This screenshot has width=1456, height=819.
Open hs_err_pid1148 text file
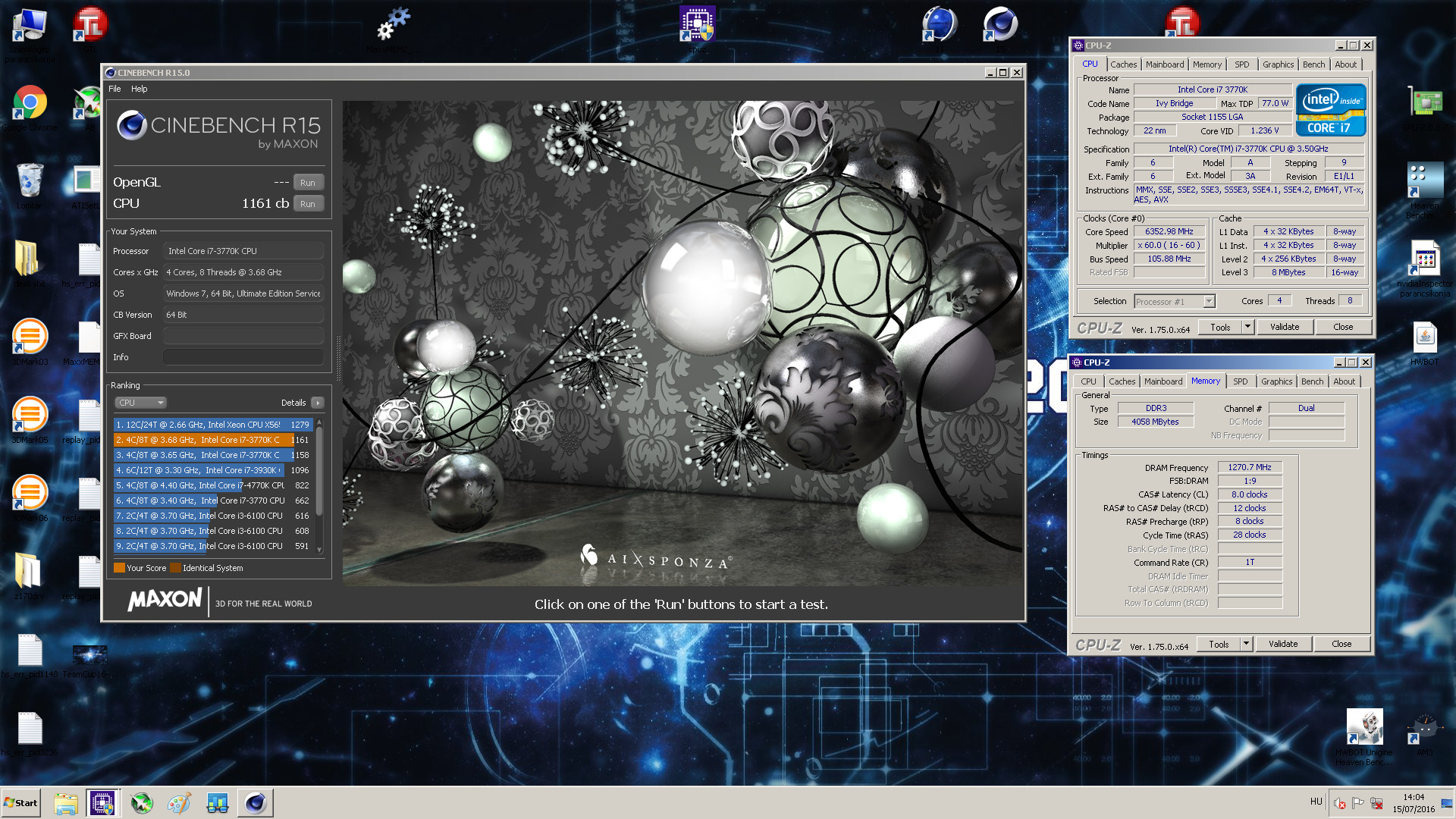point(30,655)
